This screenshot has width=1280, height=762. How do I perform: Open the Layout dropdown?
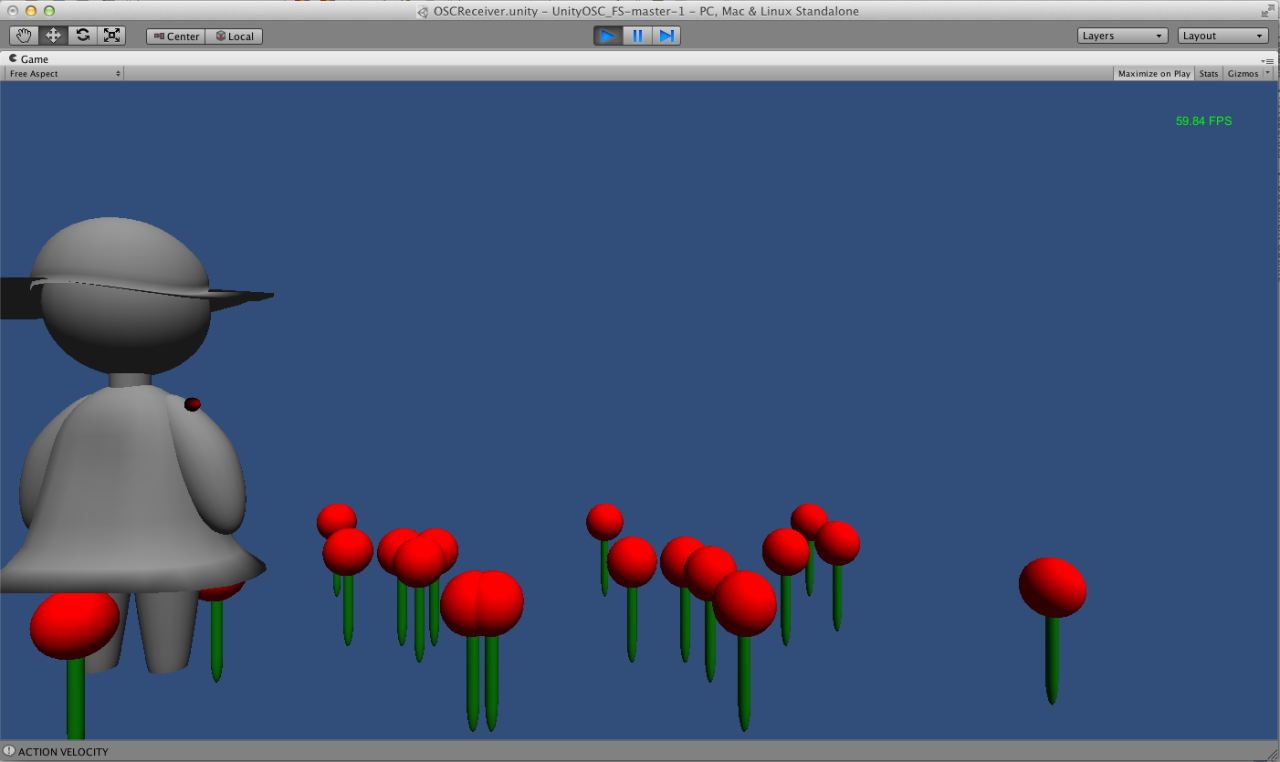[1222, 36]
